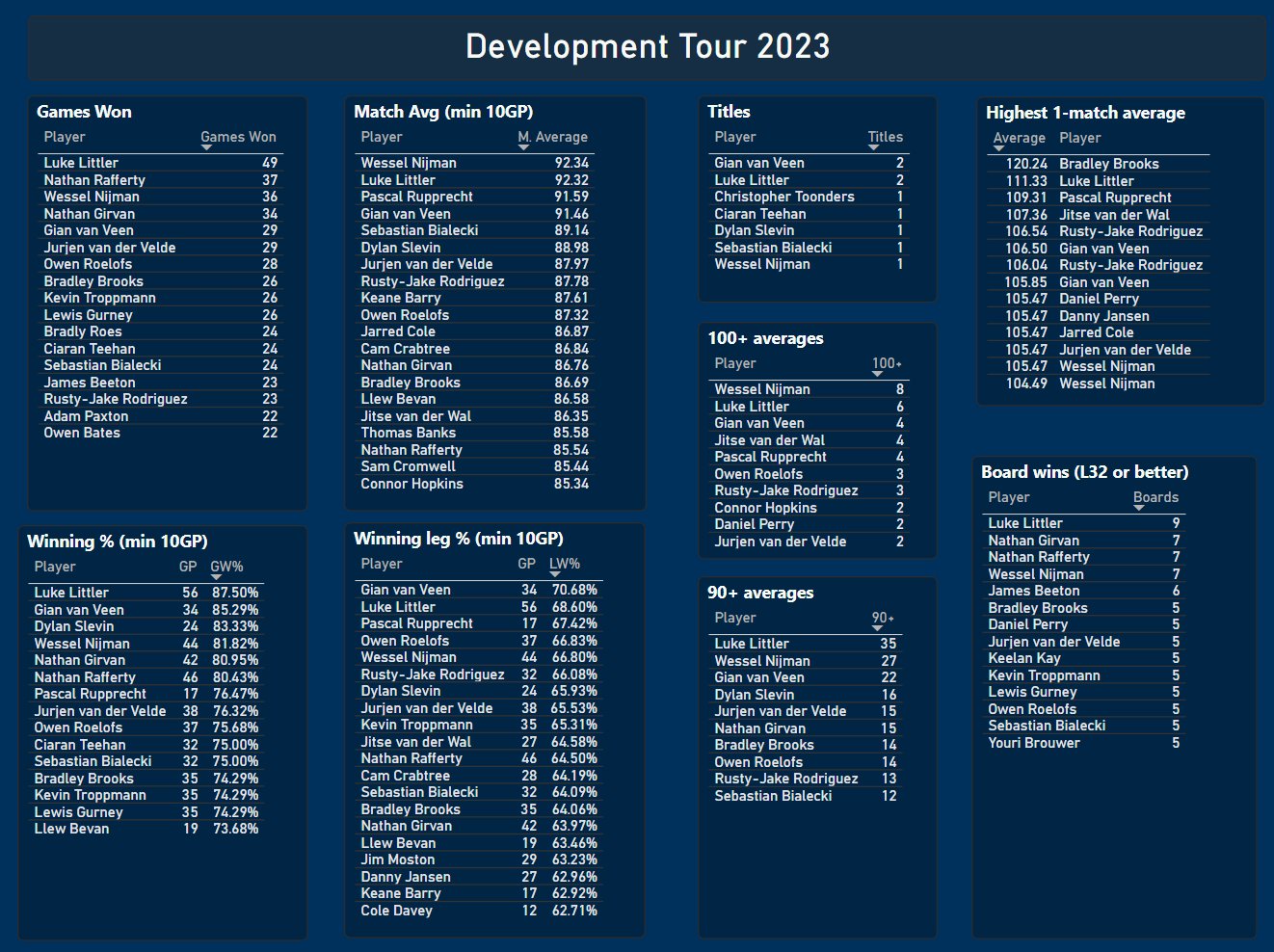Select Jitse van der Wal in 100+ averages
Image resolution: width=1274 pixels, height=952 pixels.
770,440
